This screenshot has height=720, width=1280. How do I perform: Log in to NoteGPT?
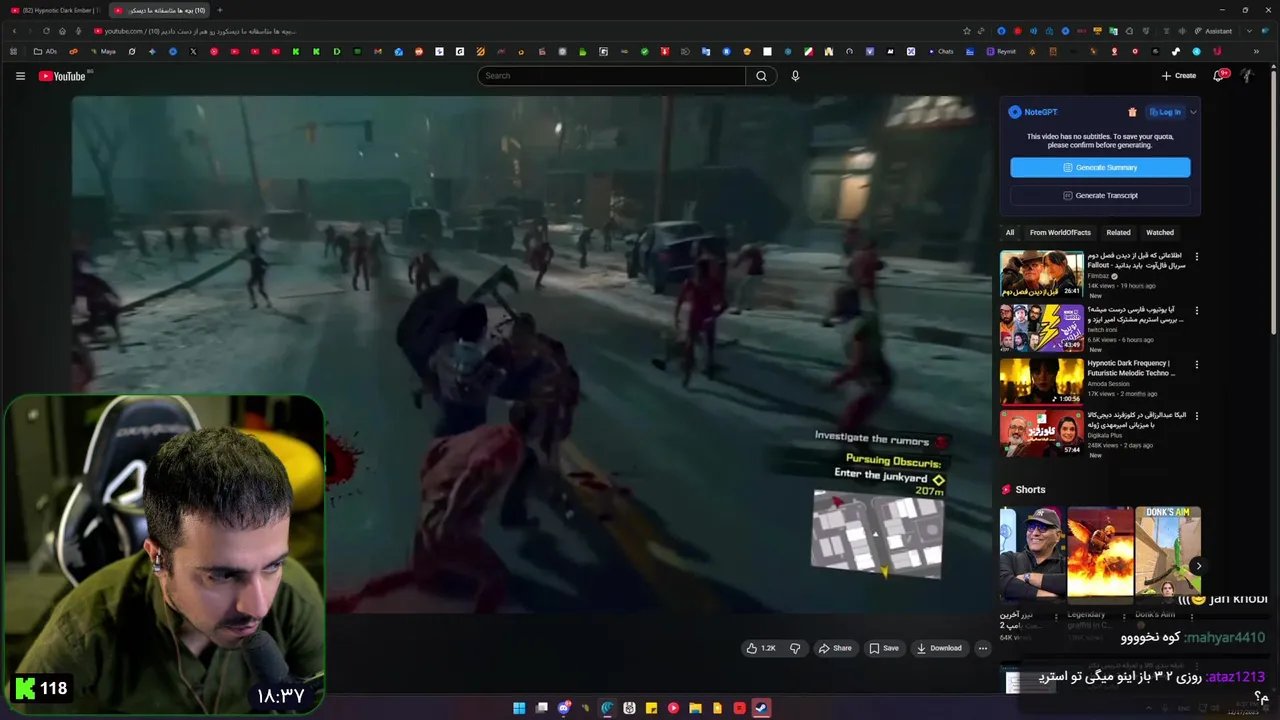1165,112
